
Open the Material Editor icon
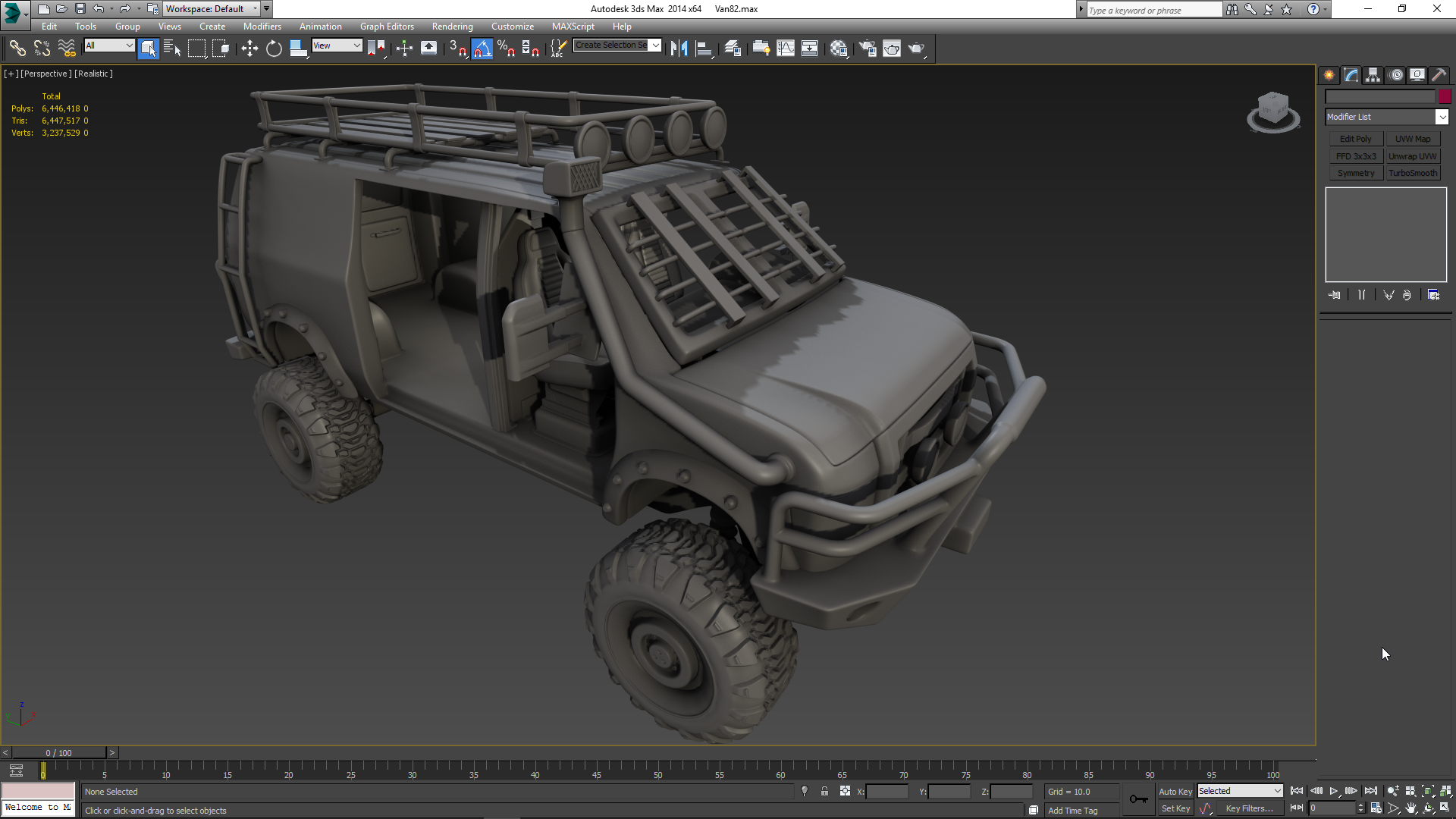click(x=838, y=49)
